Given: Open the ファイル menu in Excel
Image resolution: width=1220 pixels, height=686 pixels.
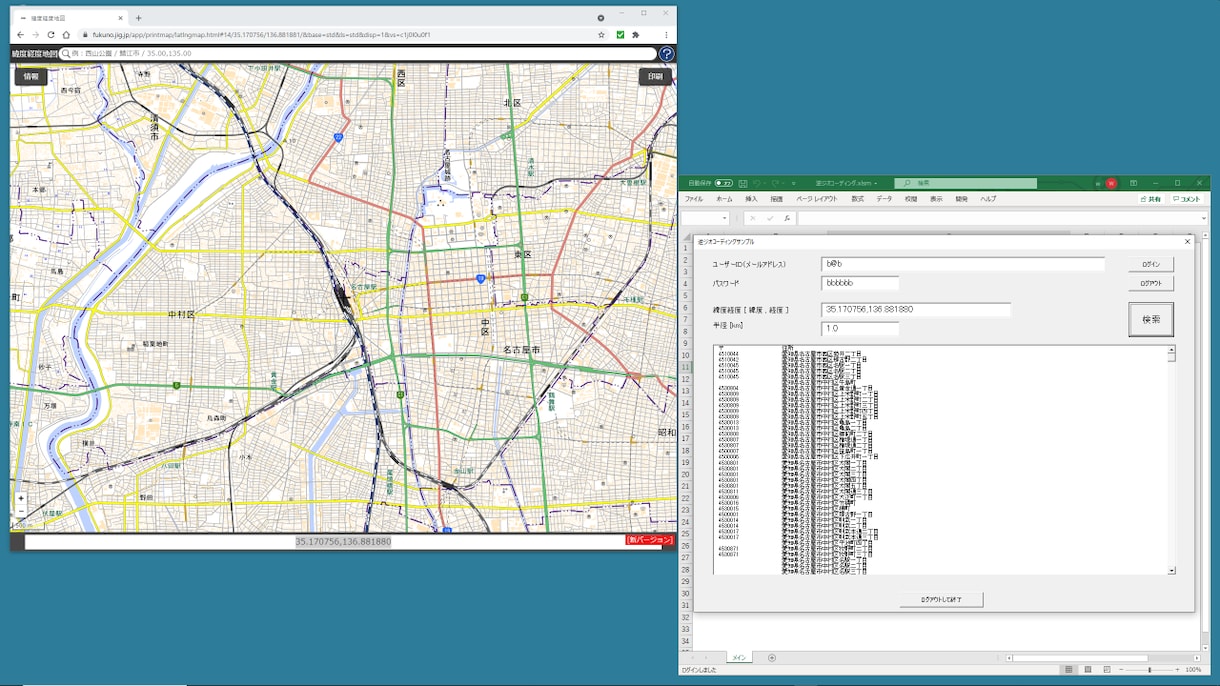Looking at the screenshot, I should 694,199.
